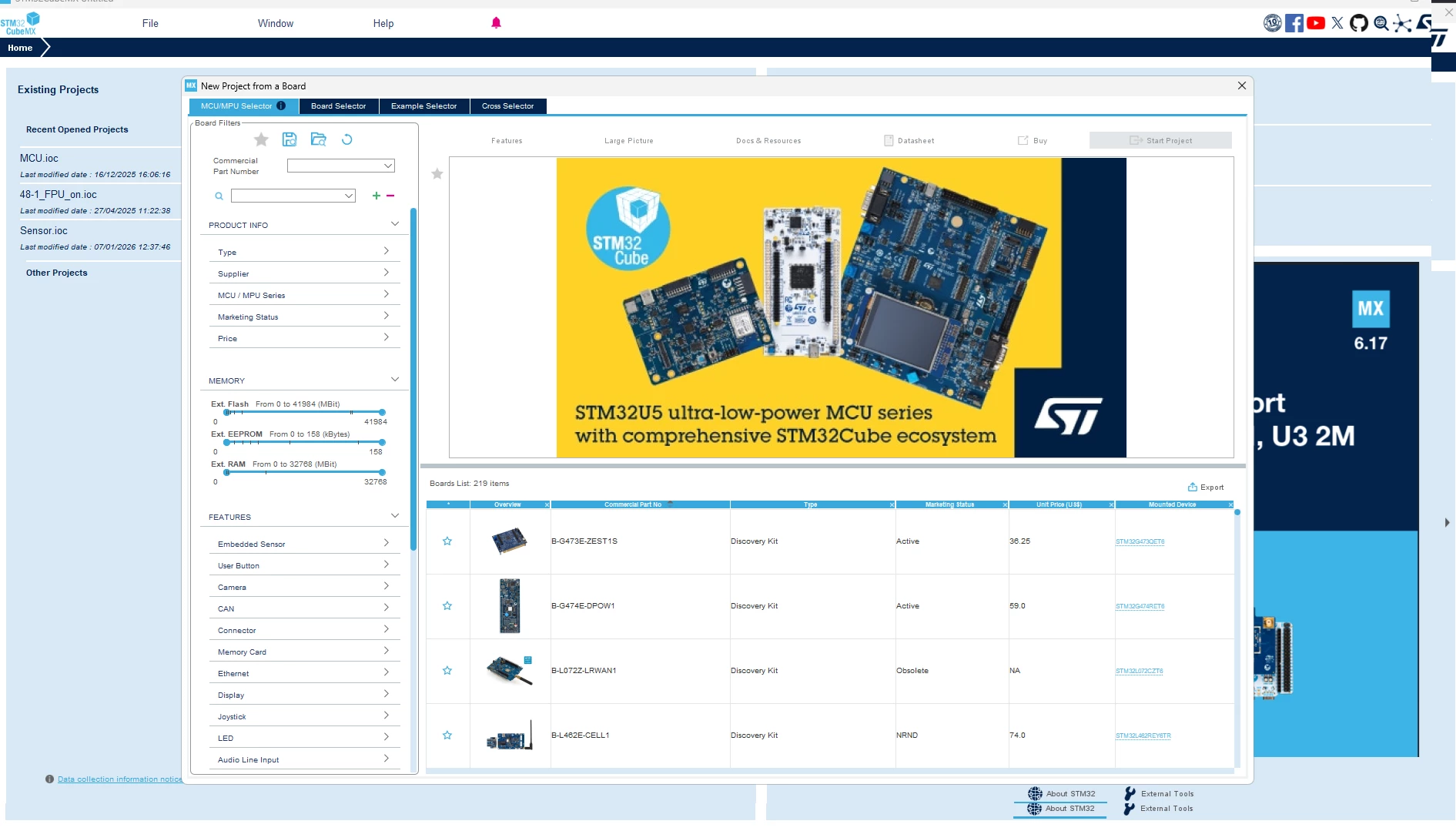Open the Data collection information notice link
1456x831 pixels.
(x=120, y=779)
